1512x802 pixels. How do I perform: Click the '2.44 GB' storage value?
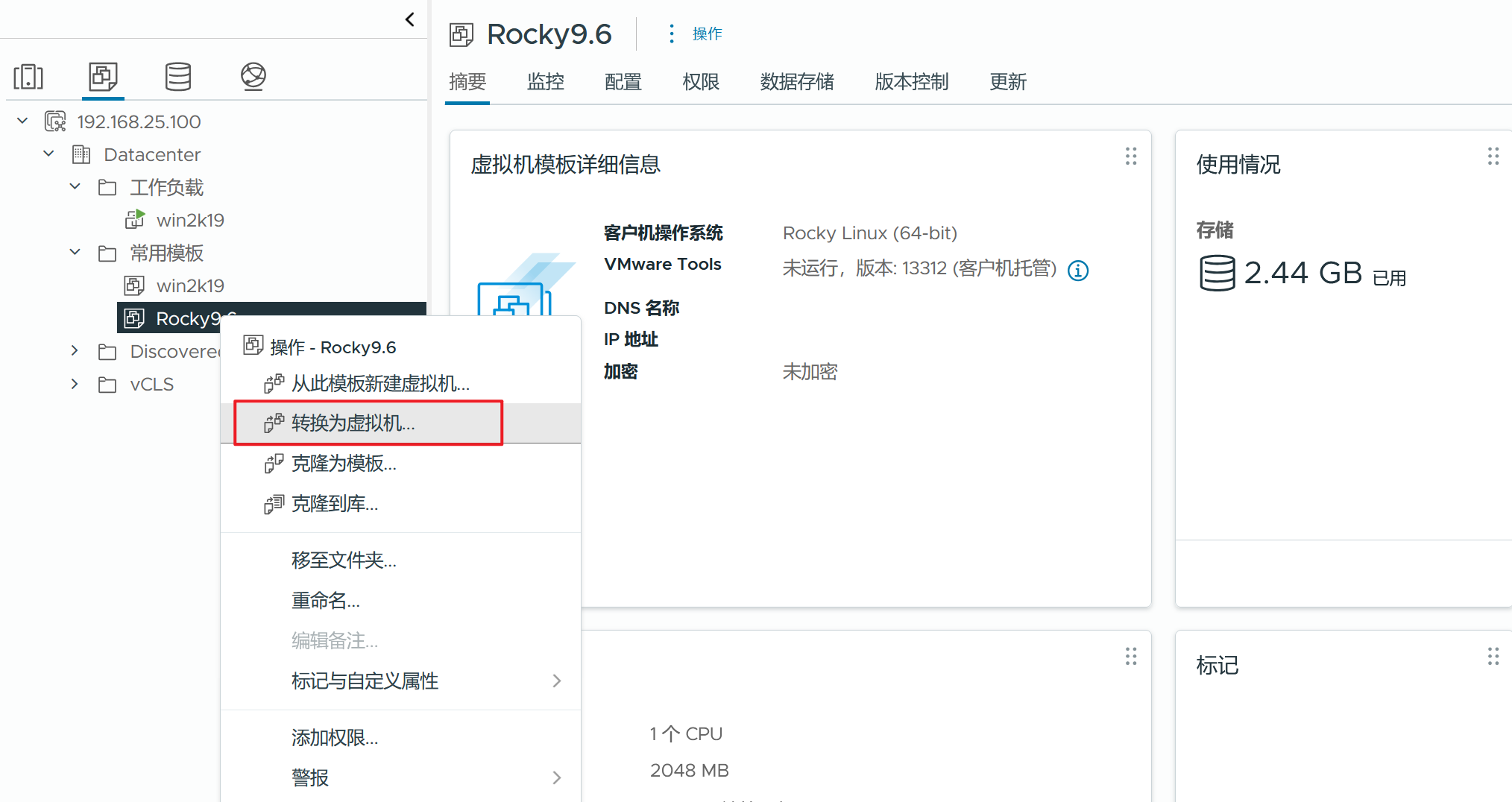click(x=1303, y=273)
